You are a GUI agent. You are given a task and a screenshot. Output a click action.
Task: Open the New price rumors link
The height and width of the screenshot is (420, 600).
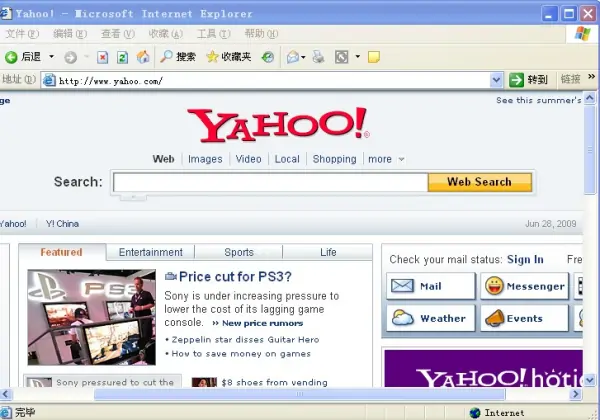(262, 323)
